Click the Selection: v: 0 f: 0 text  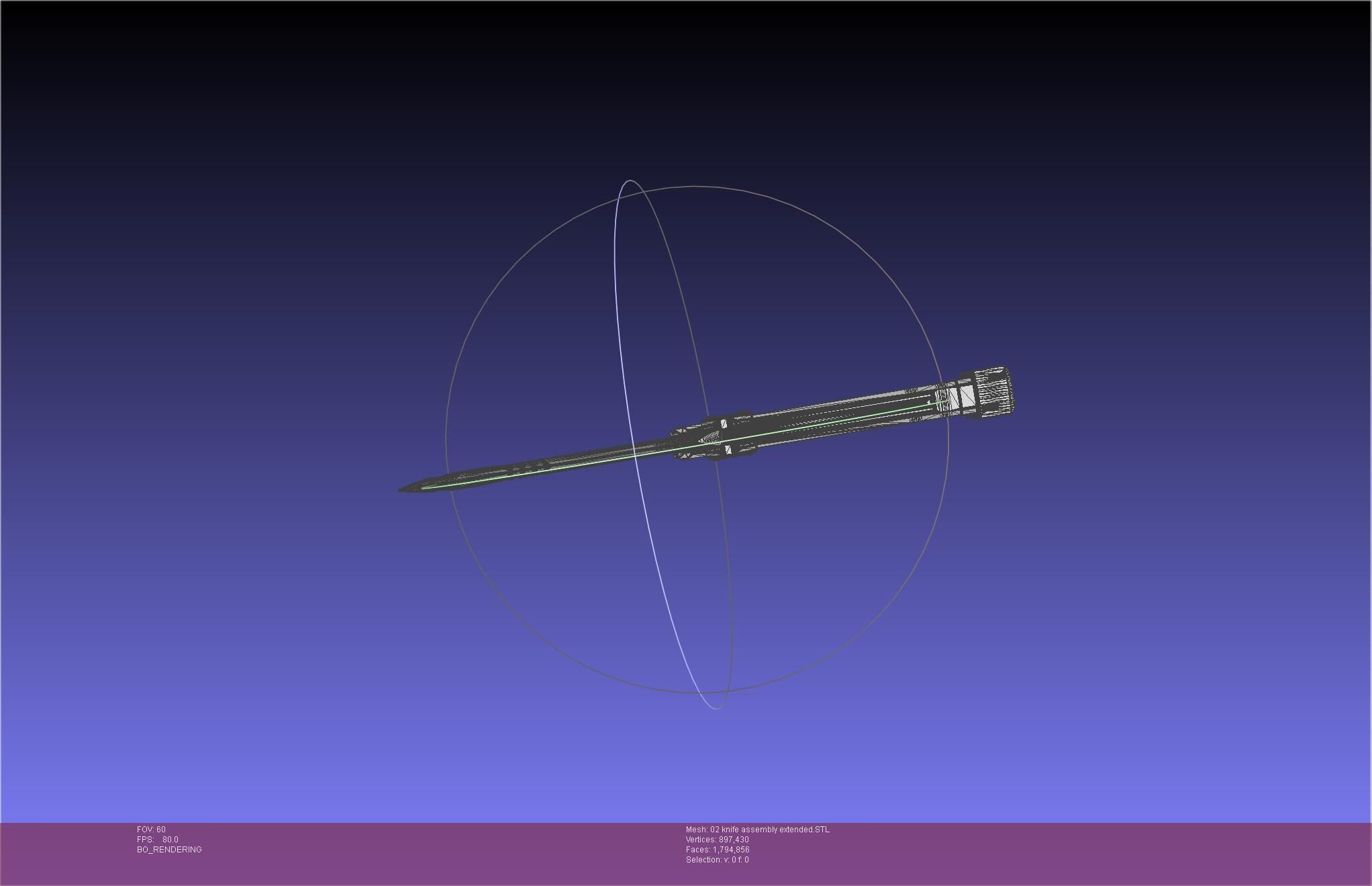point(718,860)
